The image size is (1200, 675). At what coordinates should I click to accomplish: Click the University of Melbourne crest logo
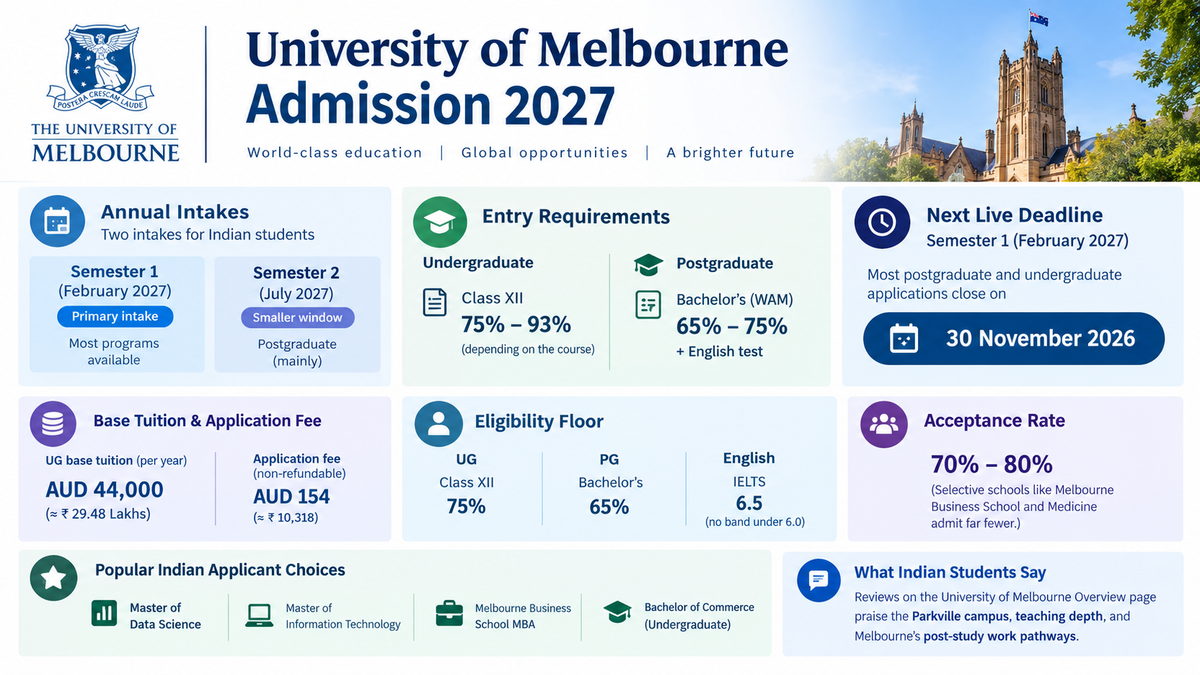(x=106, y=68)
